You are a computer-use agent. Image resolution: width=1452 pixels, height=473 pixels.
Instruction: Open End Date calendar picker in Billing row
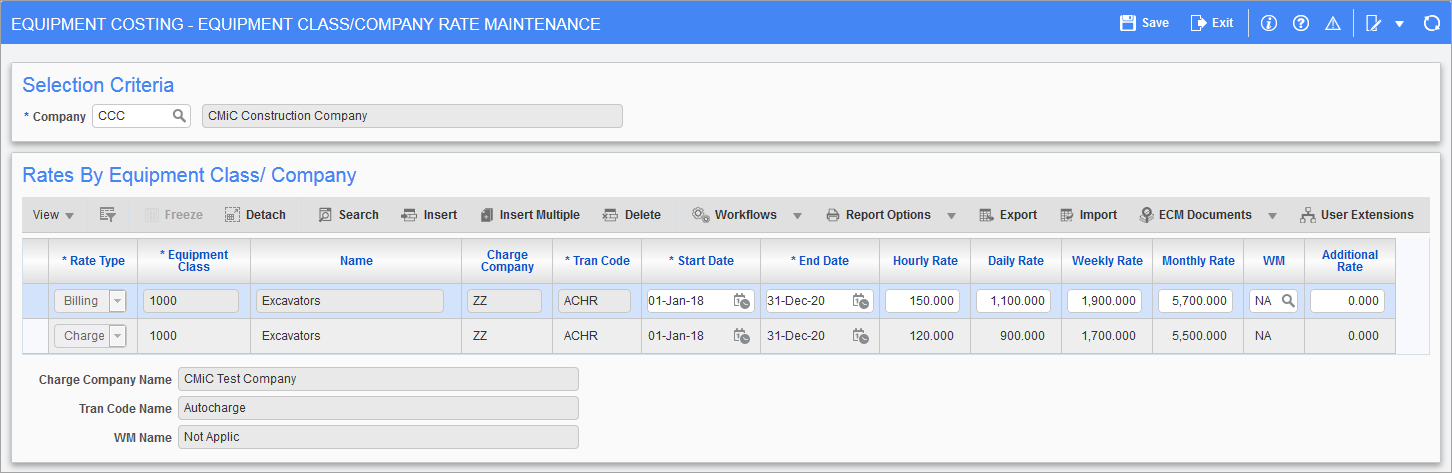(x=860, y=301)
